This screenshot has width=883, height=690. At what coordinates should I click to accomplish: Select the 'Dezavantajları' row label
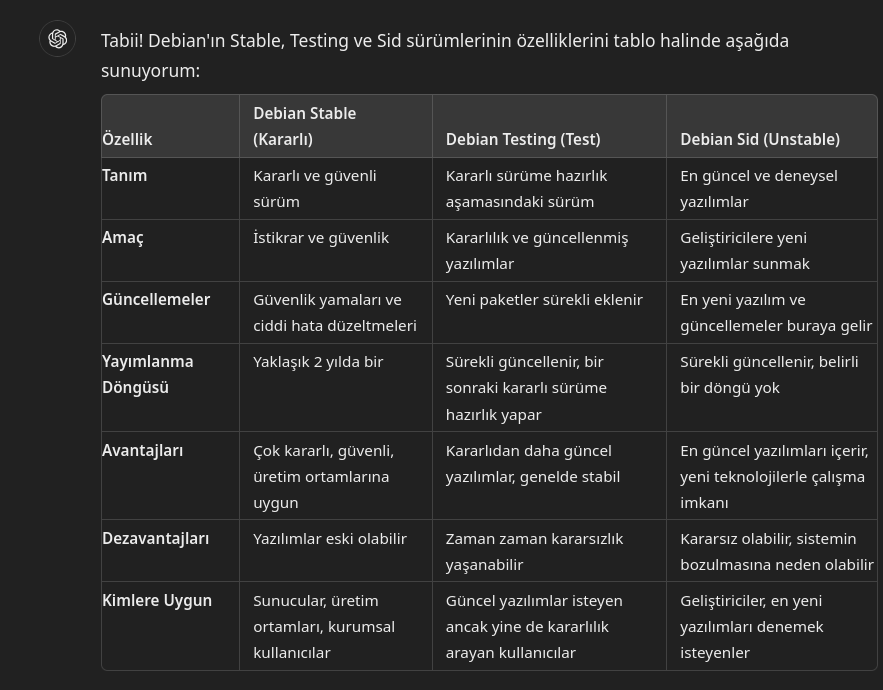(156, 538)
